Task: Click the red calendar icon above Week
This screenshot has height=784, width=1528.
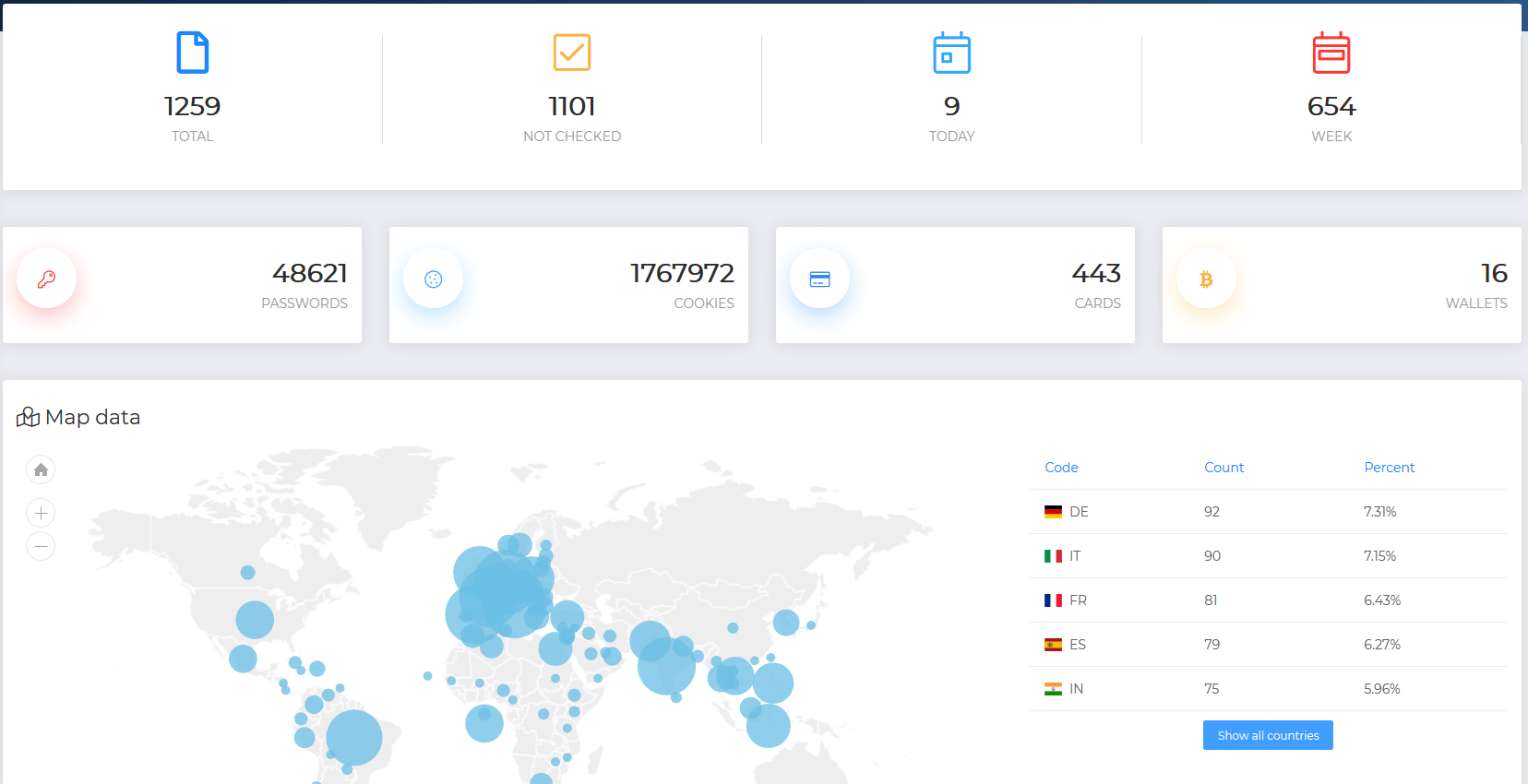Action: tap(1331, 53)
